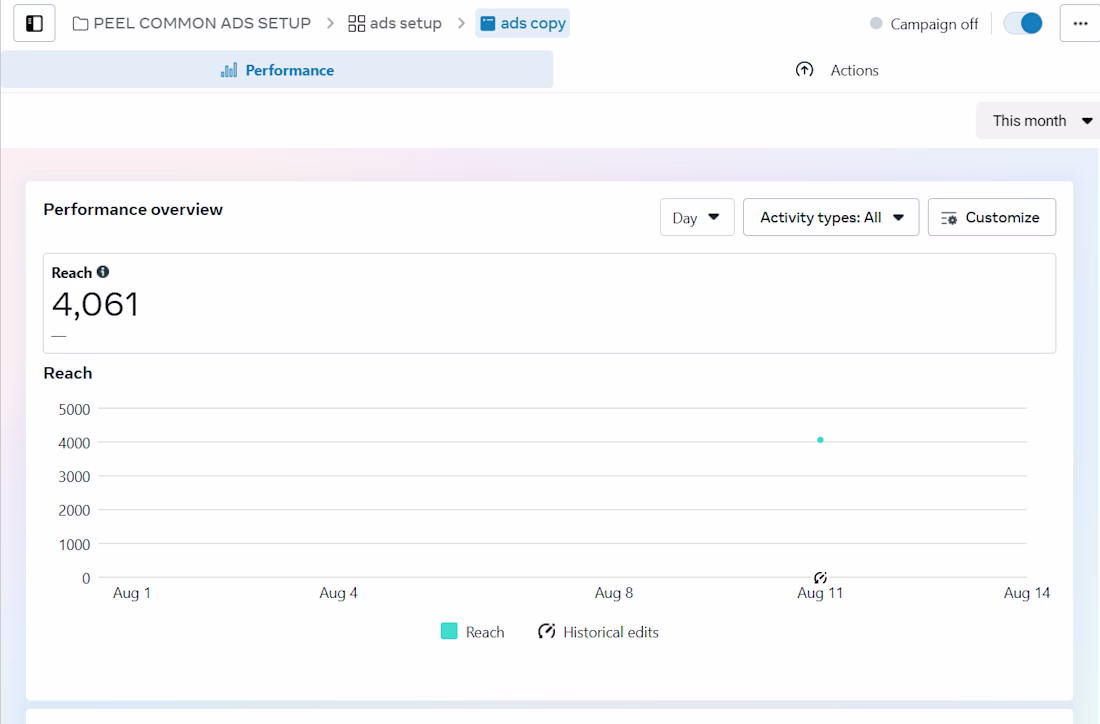Click the ad set icon before ads copy
The width and height of the screenshot is (1100, 724).
tap(488, 24)
